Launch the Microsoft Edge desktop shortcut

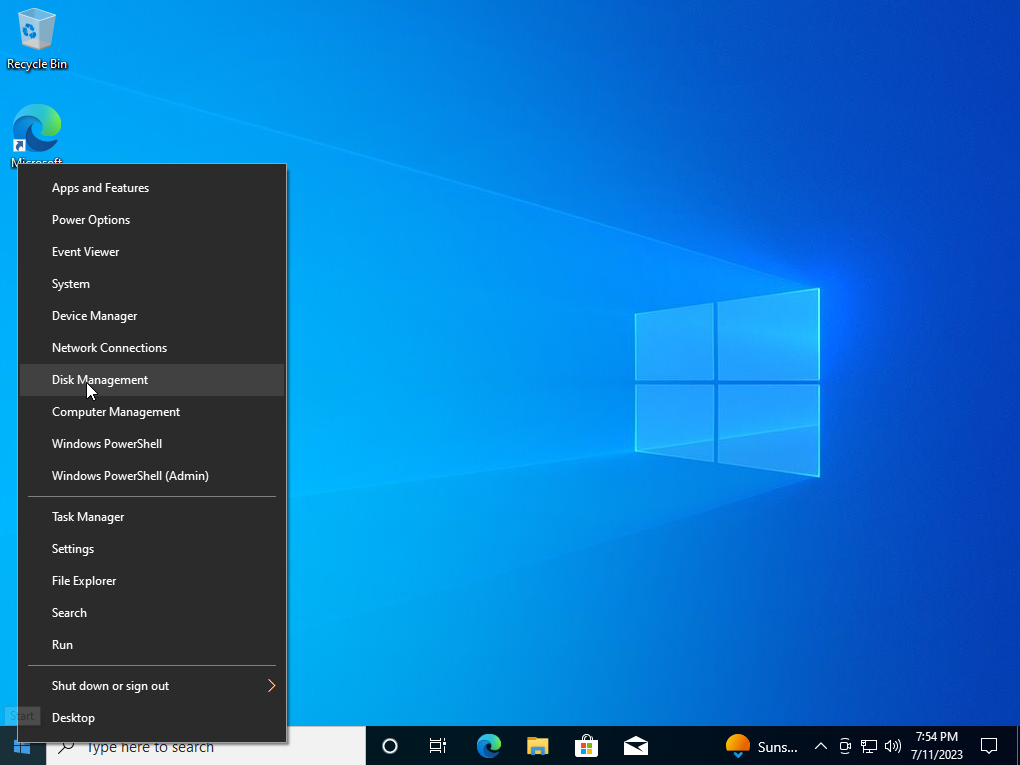[36, 130]
